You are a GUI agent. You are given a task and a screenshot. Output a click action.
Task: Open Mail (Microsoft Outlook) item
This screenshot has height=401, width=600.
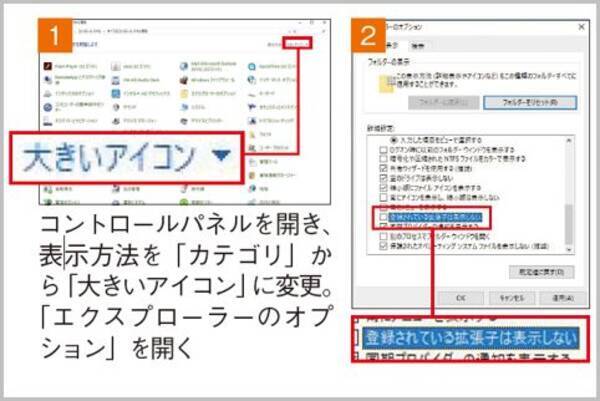208,66
